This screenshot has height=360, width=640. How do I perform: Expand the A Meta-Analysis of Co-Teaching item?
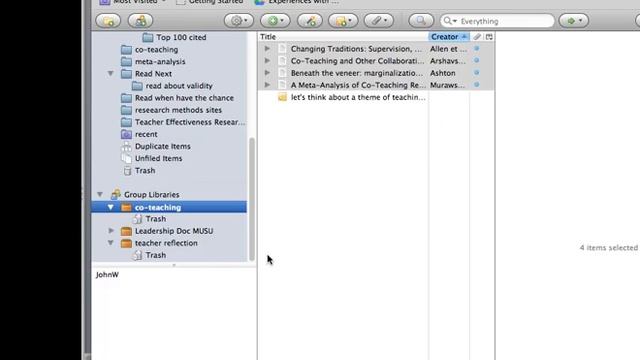267,85
